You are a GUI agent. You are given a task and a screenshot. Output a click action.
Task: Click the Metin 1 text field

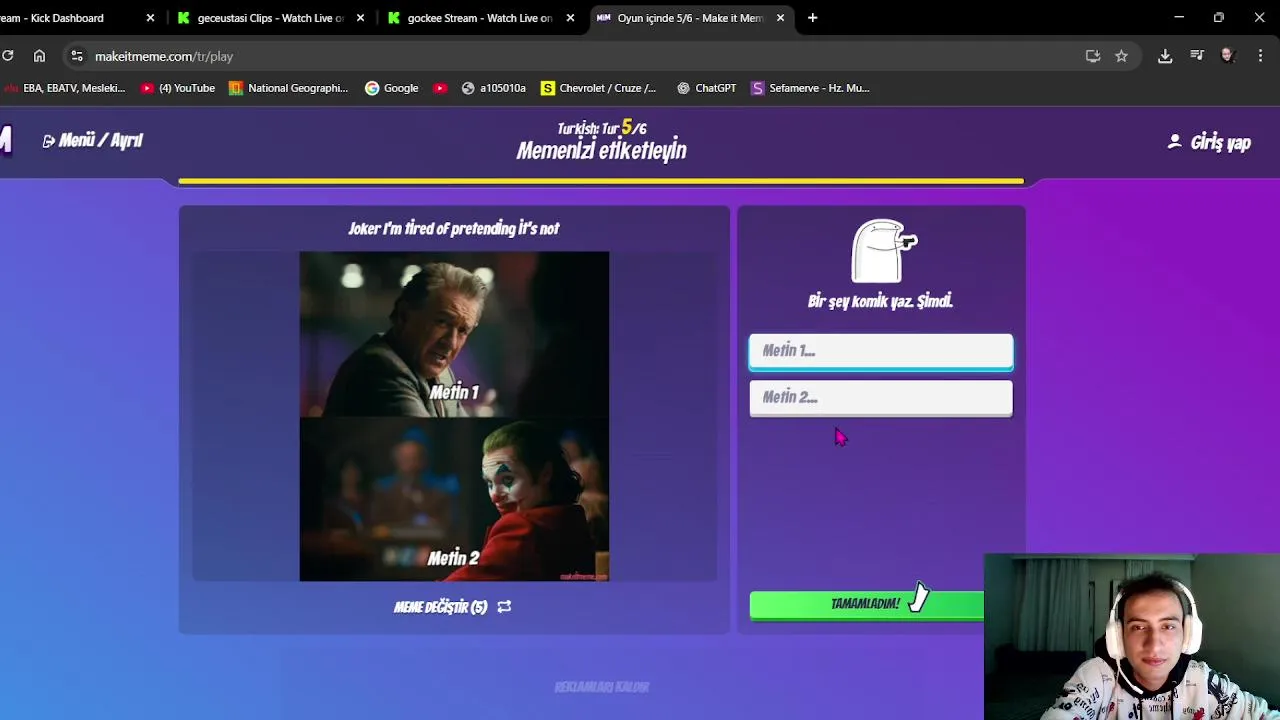click(881, 351)
